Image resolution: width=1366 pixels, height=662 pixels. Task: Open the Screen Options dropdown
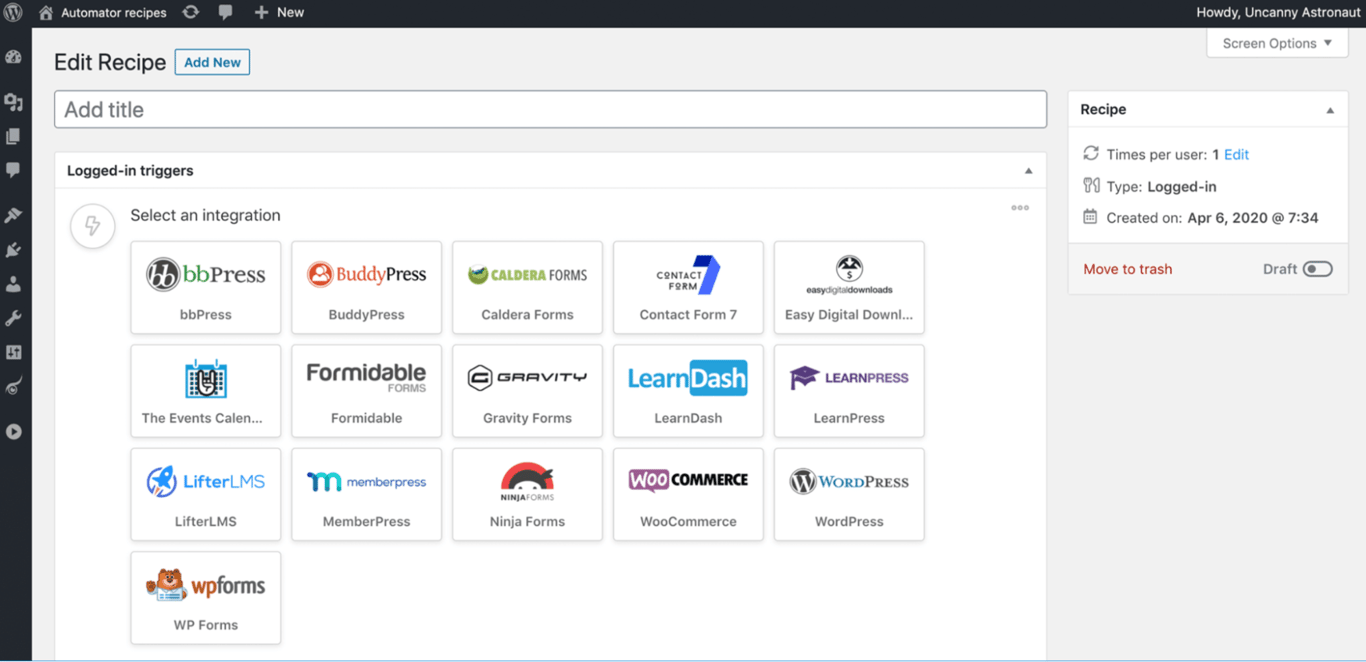coord(1277,43)
